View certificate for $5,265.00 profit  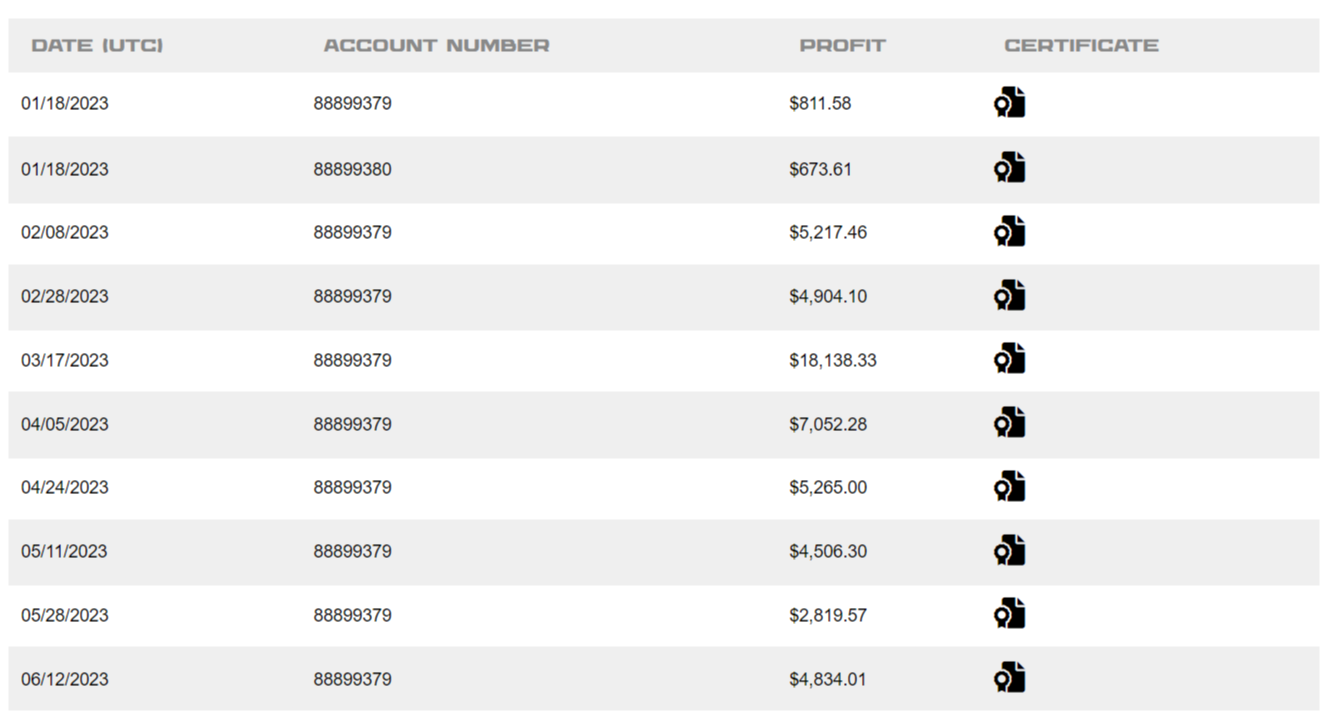1010,487
